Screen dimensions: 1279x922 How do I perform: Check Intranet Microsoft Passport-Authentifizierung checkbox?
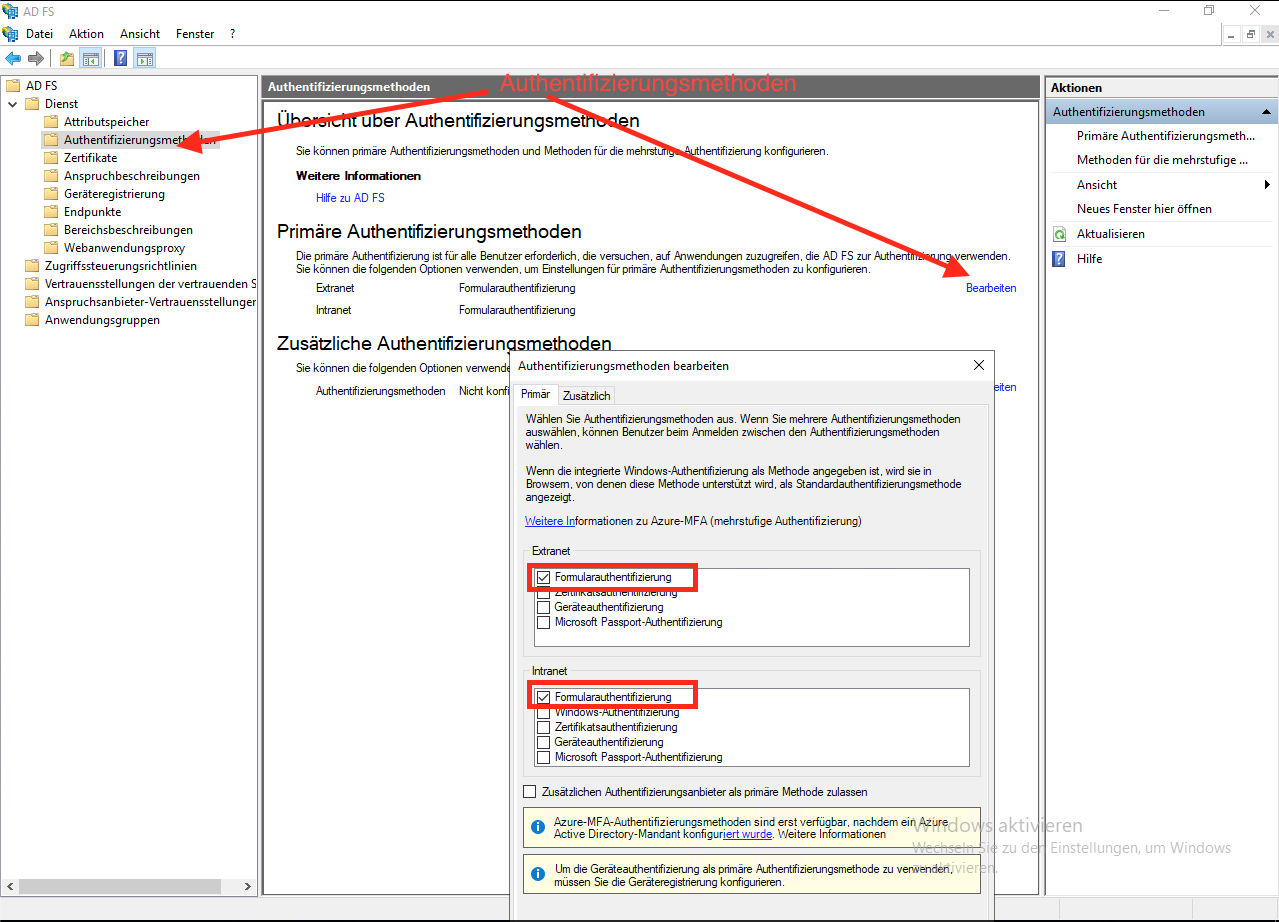pos(544,757)
